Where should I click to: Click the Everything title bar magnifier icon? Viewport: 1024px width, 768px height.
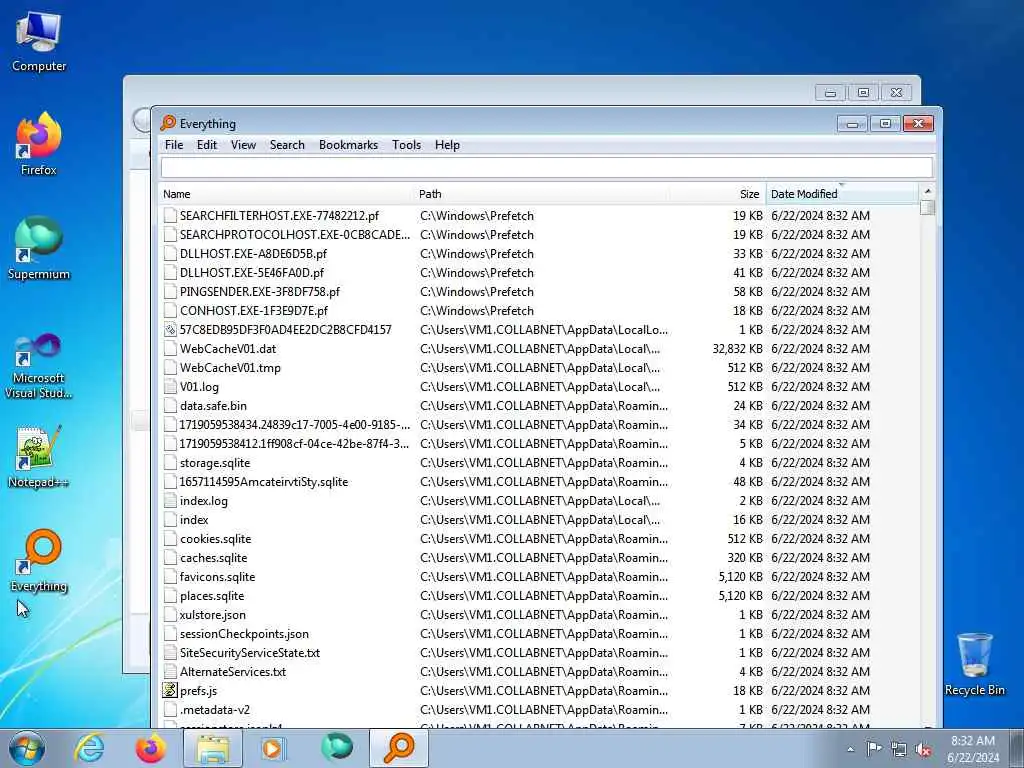(168, 123)
